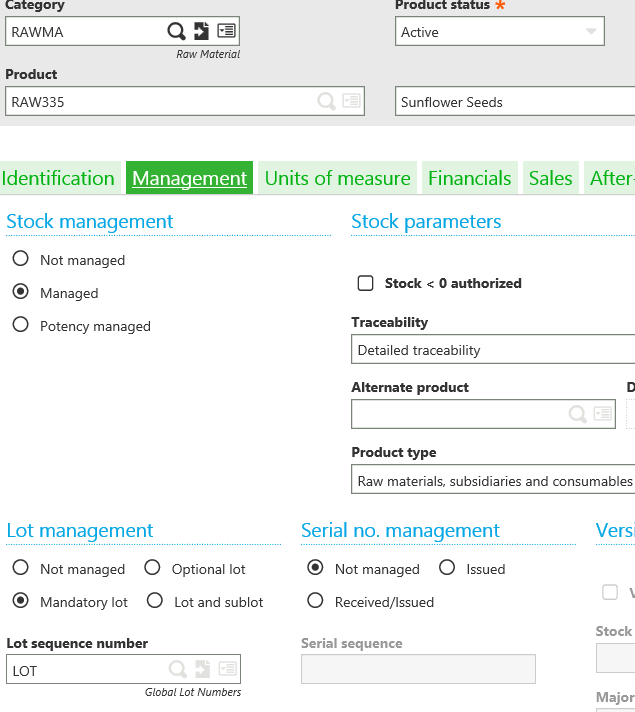Click the Product field search magnifier icon

coord(326,101)
